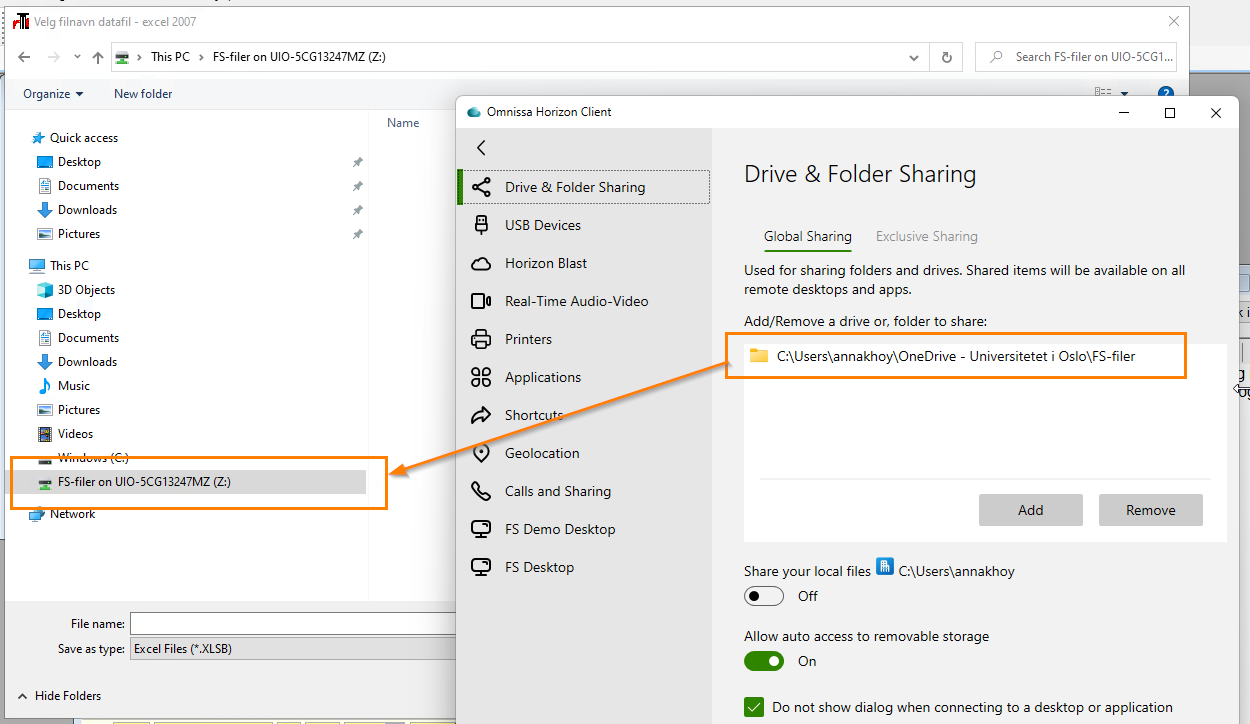Click the Remove button
The width and height of the screenshot is (1250, 724).
tap(1151, 510)
